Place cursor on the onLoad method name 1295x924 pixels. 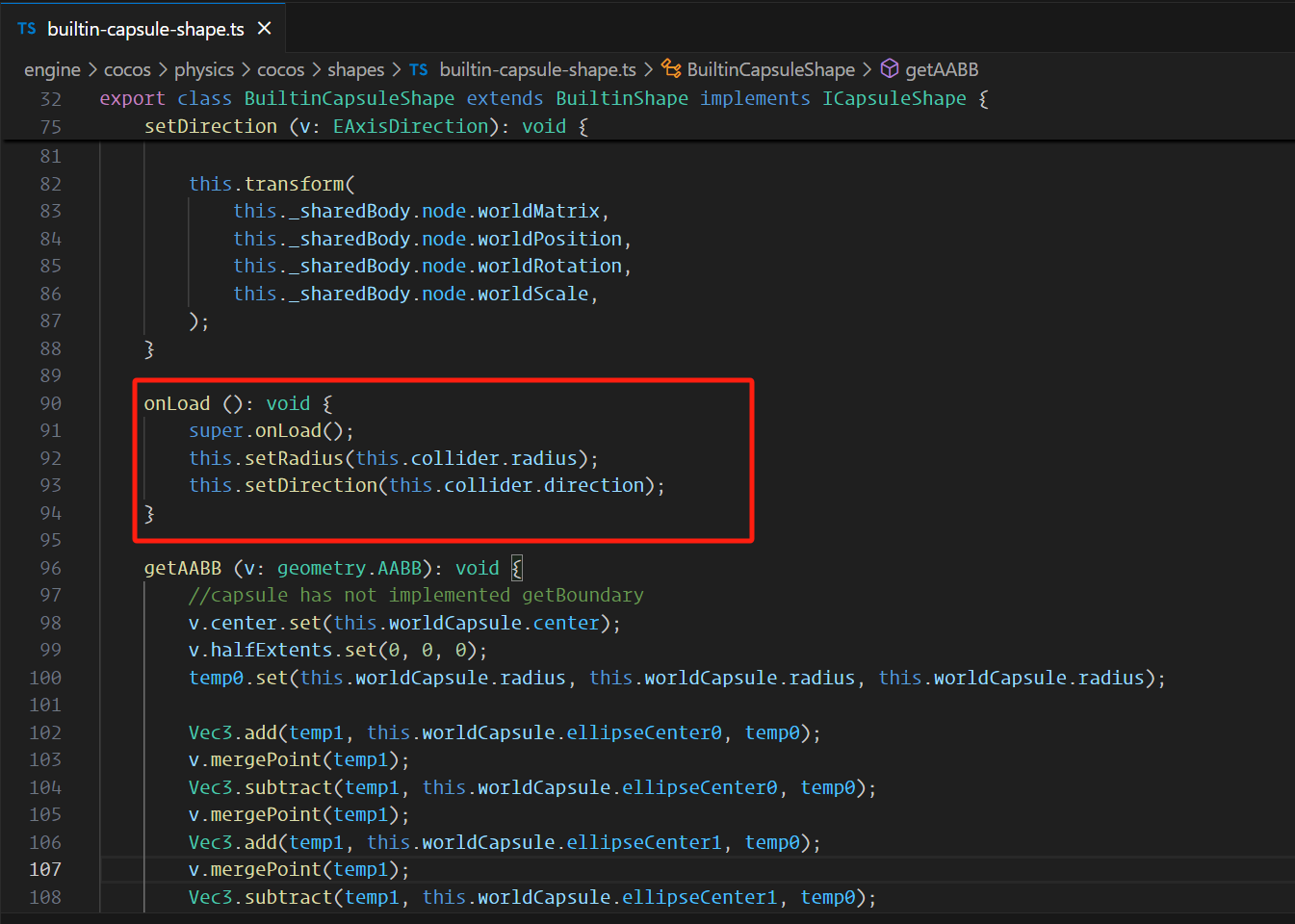coord(177,403)
